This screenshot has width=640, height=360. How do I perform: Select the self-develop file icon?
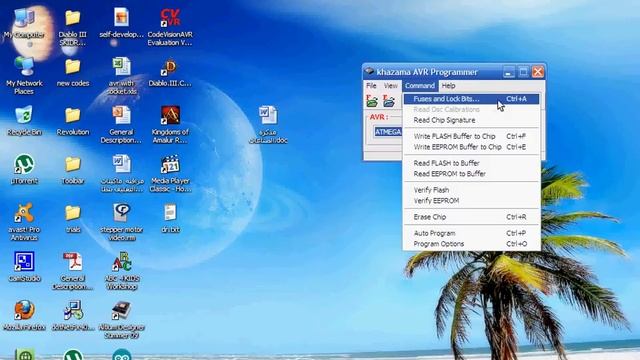(121, 23)
